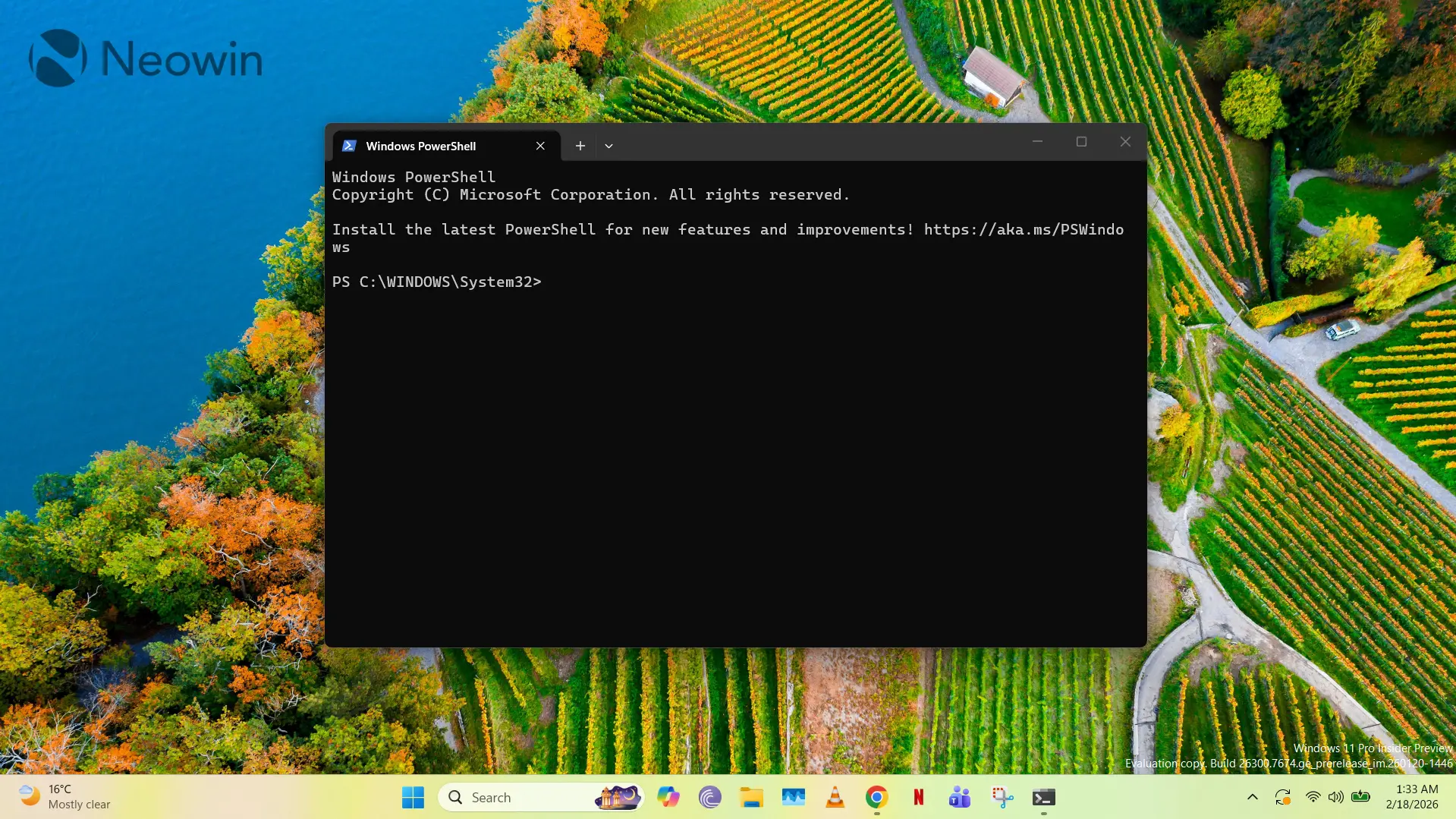Viewport: 1456px width, 819px height.
Task: Open File Explorer from taskbar
Action: point(751,797)
